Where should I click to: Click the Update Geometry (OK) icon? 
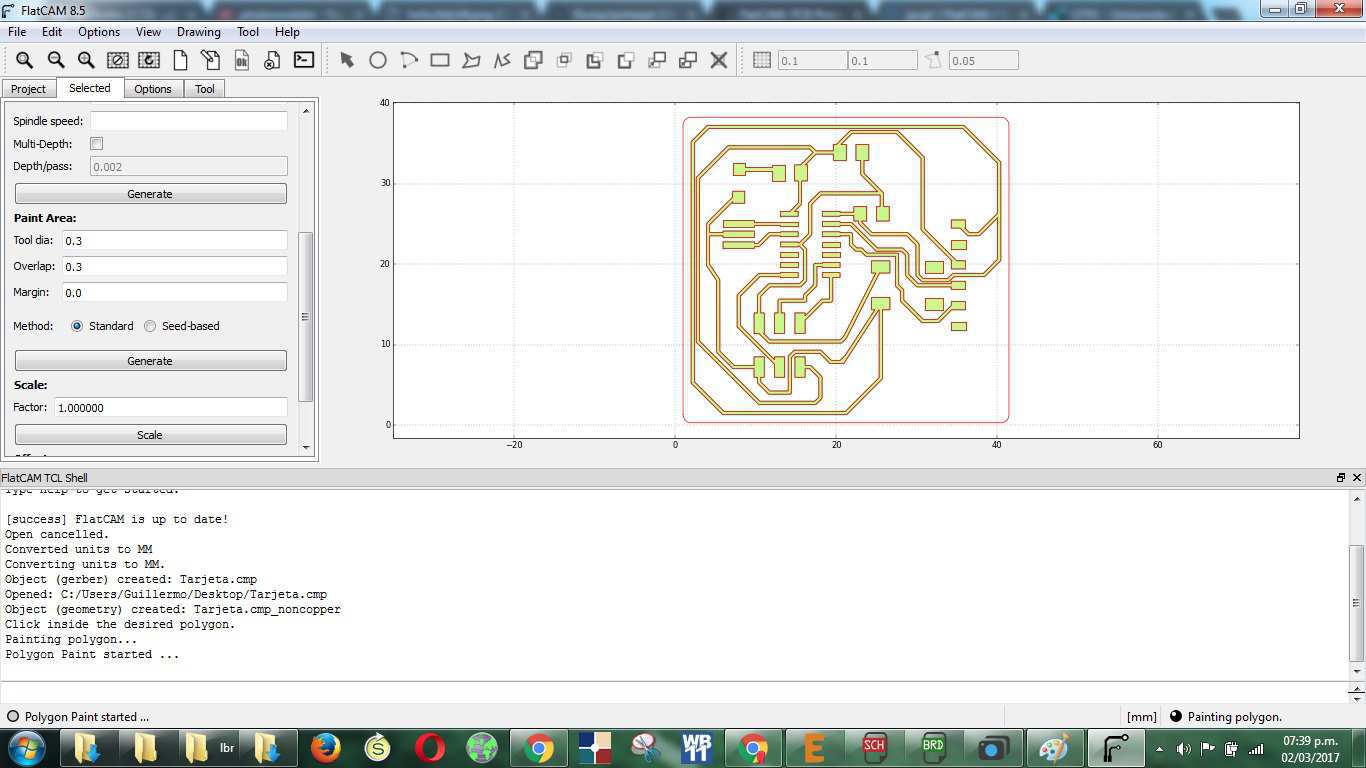pyautogui.click(x=241, y=60)
